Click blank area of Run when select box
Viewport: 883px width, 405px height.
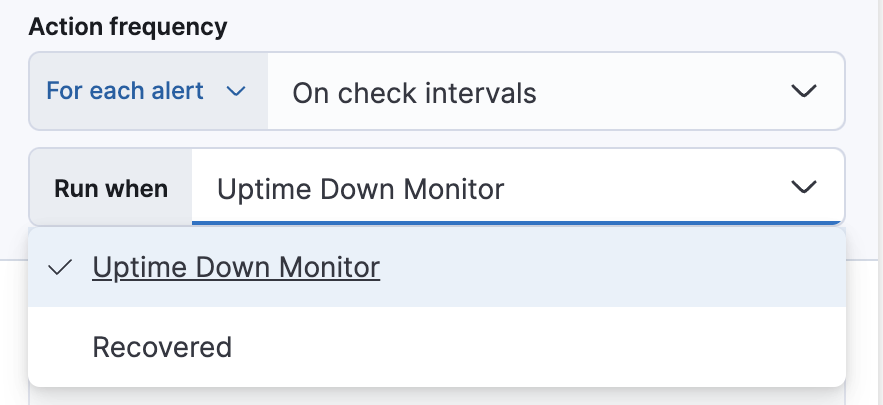pos(650,188)
